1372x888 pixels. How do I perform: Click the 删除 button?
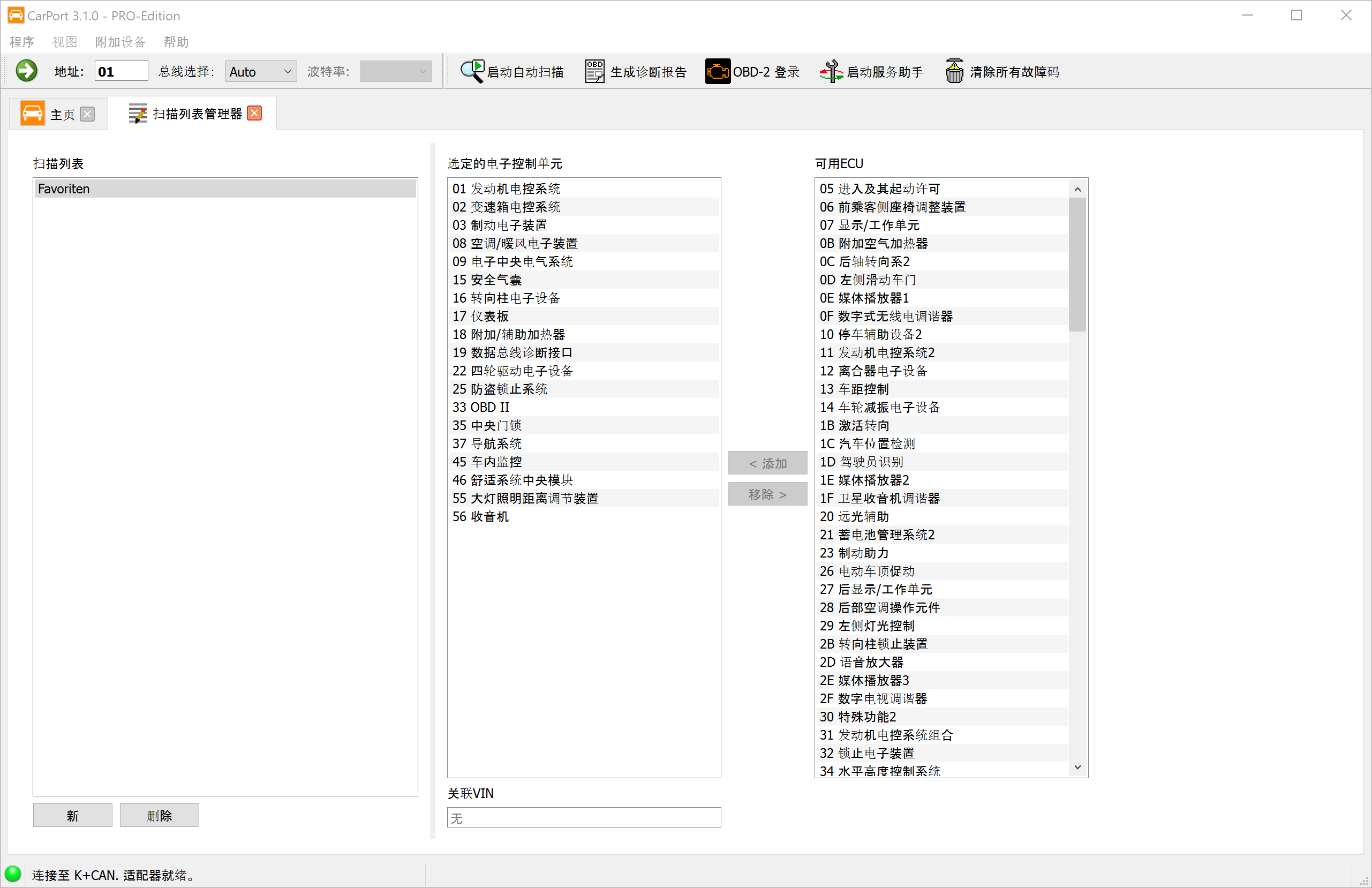tap(159, 815)
